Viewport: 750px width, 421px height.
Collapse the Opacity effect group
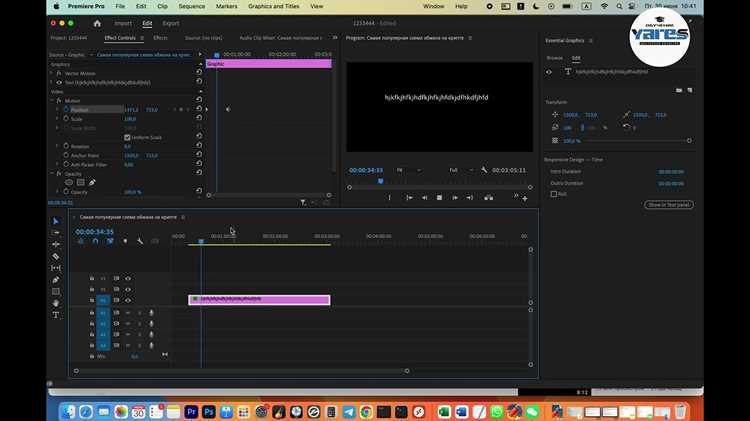pos(52,174)
